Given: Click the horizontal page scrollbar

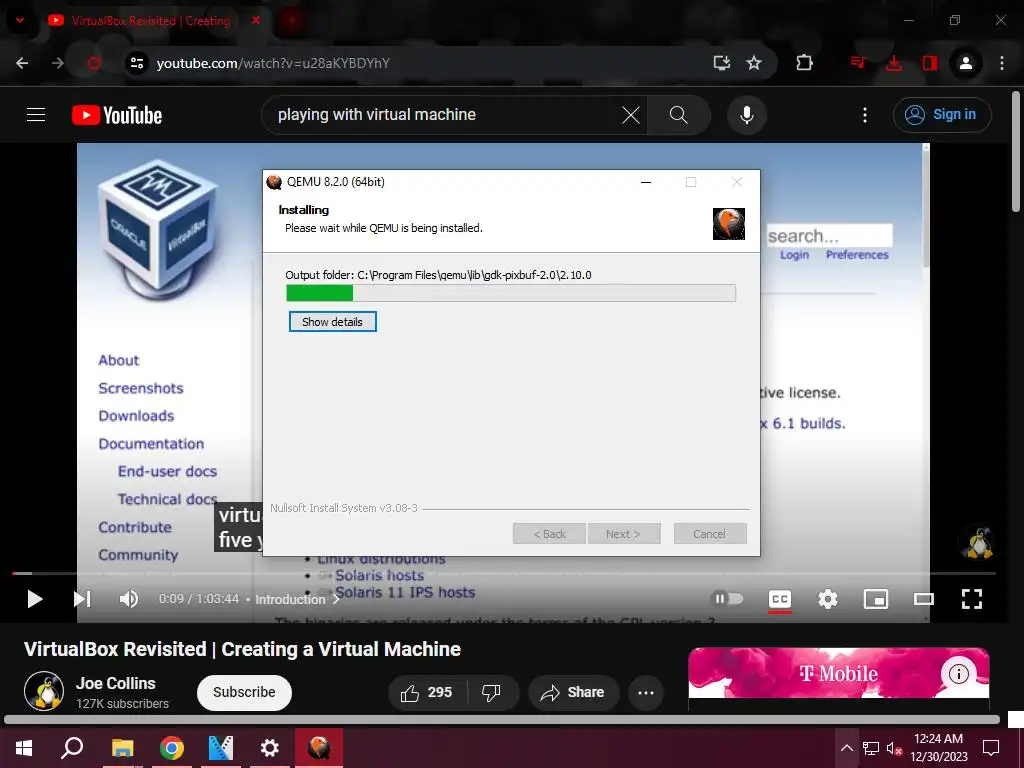Looking at the screenshot, I should 502,720.
